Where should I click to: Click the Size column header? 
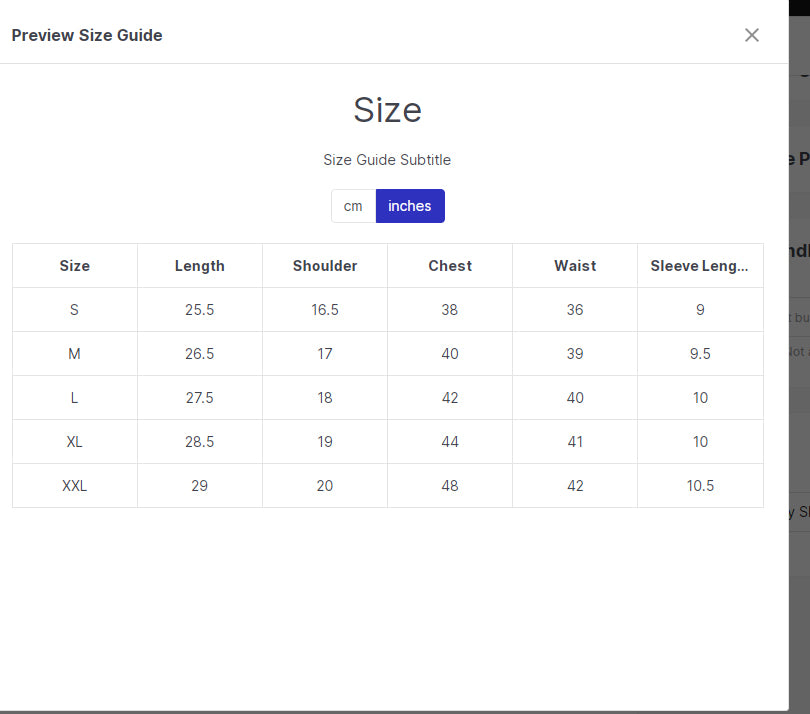point(75,266)
